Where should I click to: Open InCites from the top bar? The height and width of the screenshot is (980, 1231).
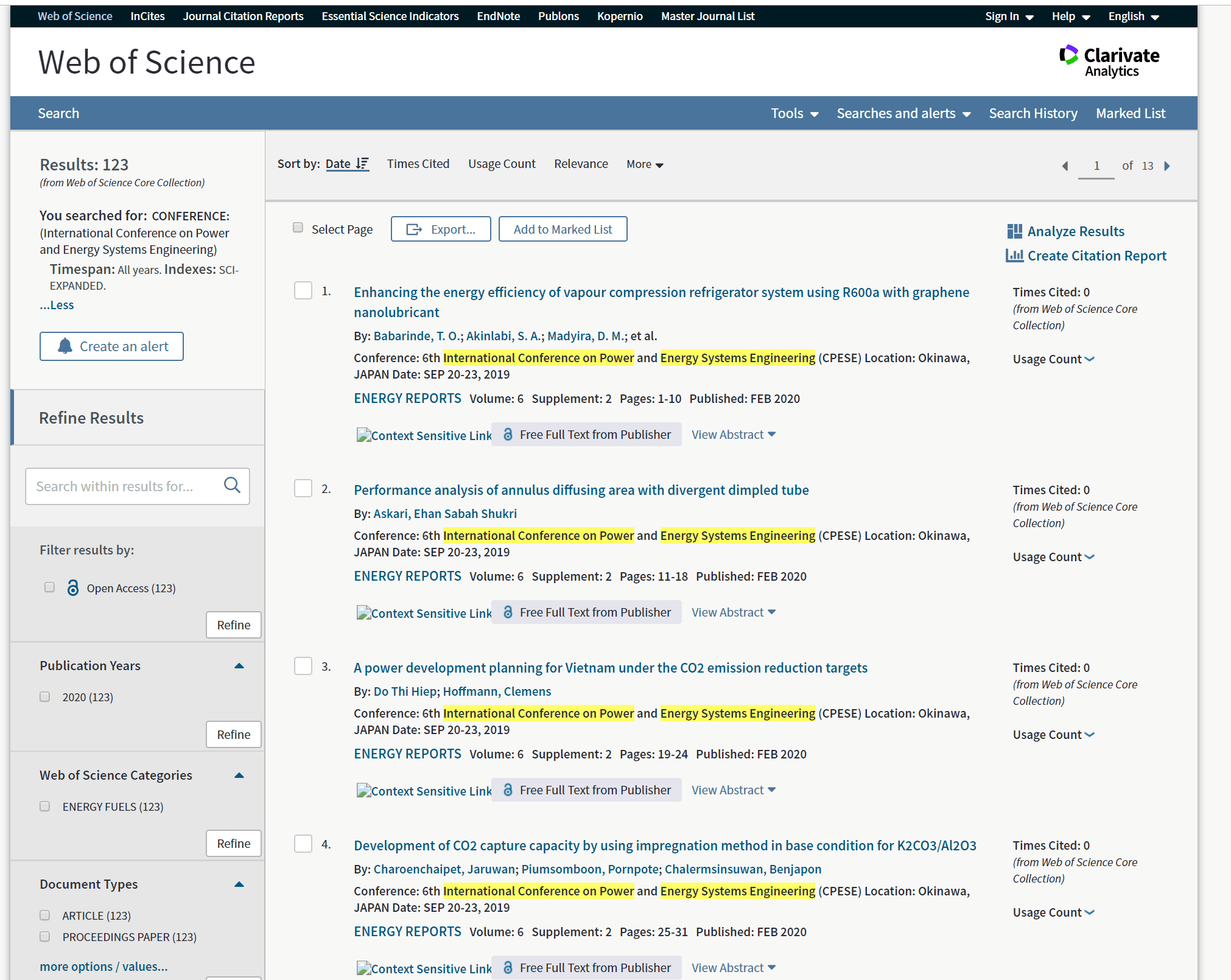(x=147, y=16)
